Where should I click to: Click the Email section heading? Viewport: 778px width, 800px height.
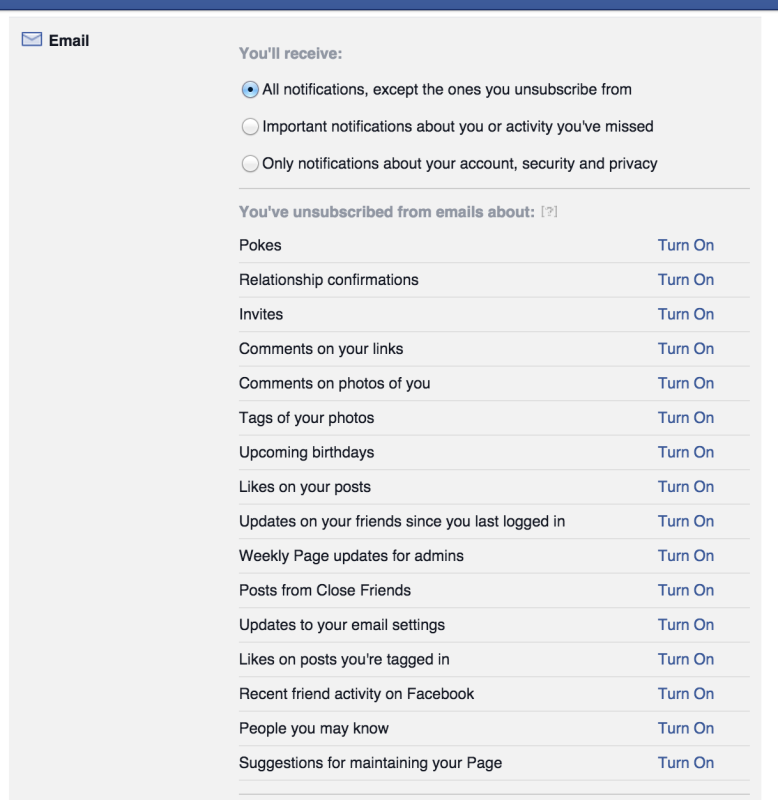(69, 40)
